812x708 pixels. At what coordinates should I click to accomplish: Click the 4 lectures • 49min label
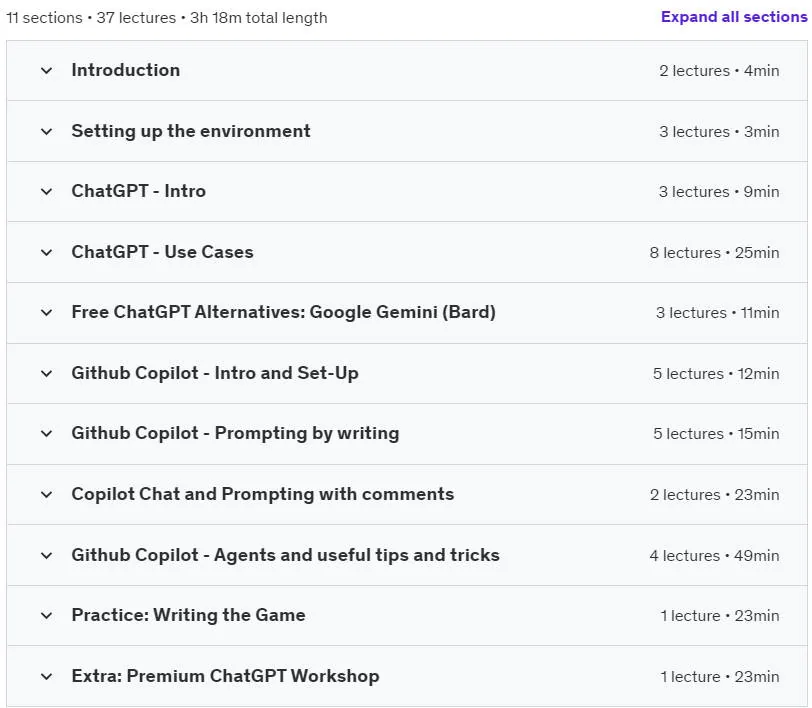(714, 556)
